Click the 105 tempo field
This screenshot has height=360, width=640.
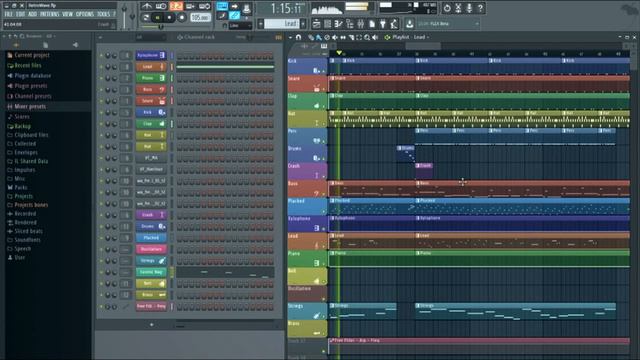pyautogui.click(x=200, y=18)
